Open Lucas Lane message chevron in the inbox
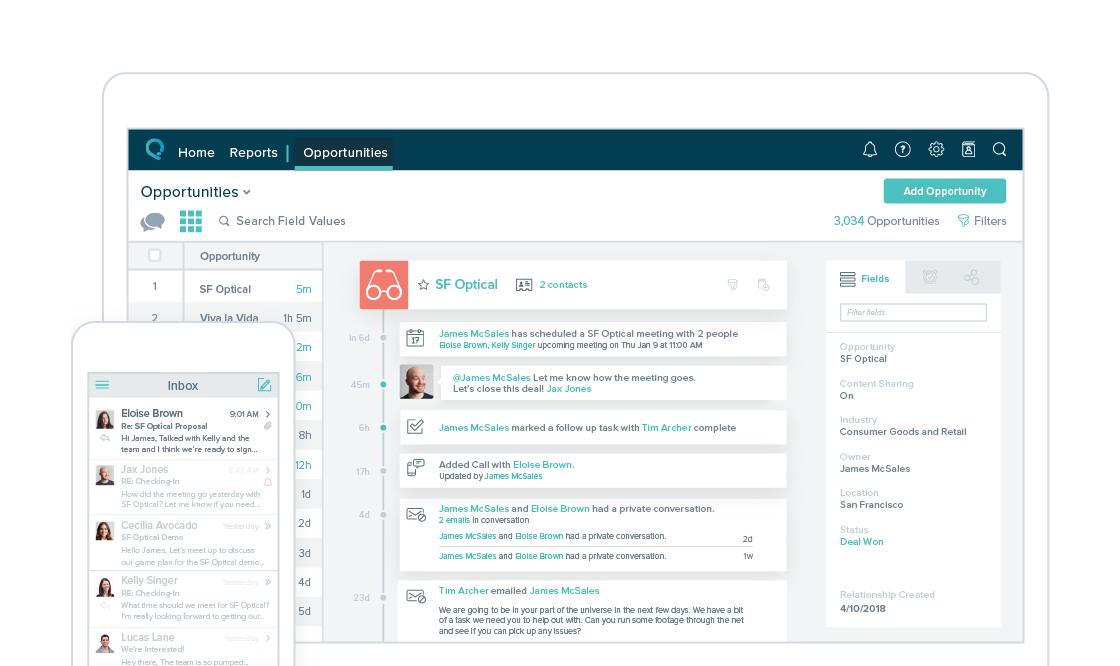The image size is (1120, 666). pyautogui.click(x=268, y=638)
